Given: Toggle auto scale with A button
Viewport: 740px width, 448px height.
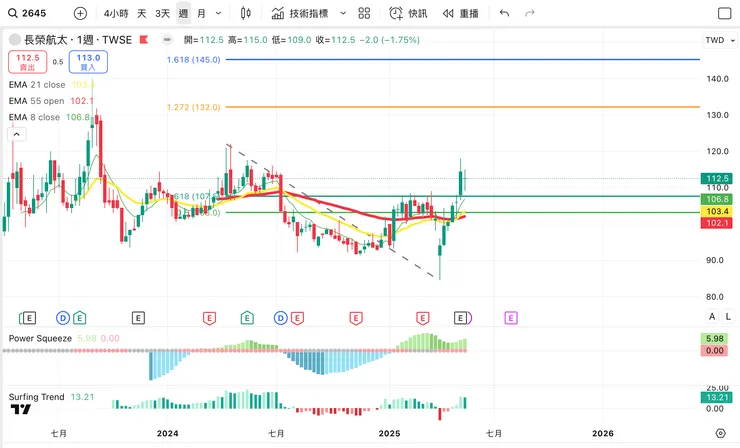Looking at the screenshot, I should coord(712,316).
